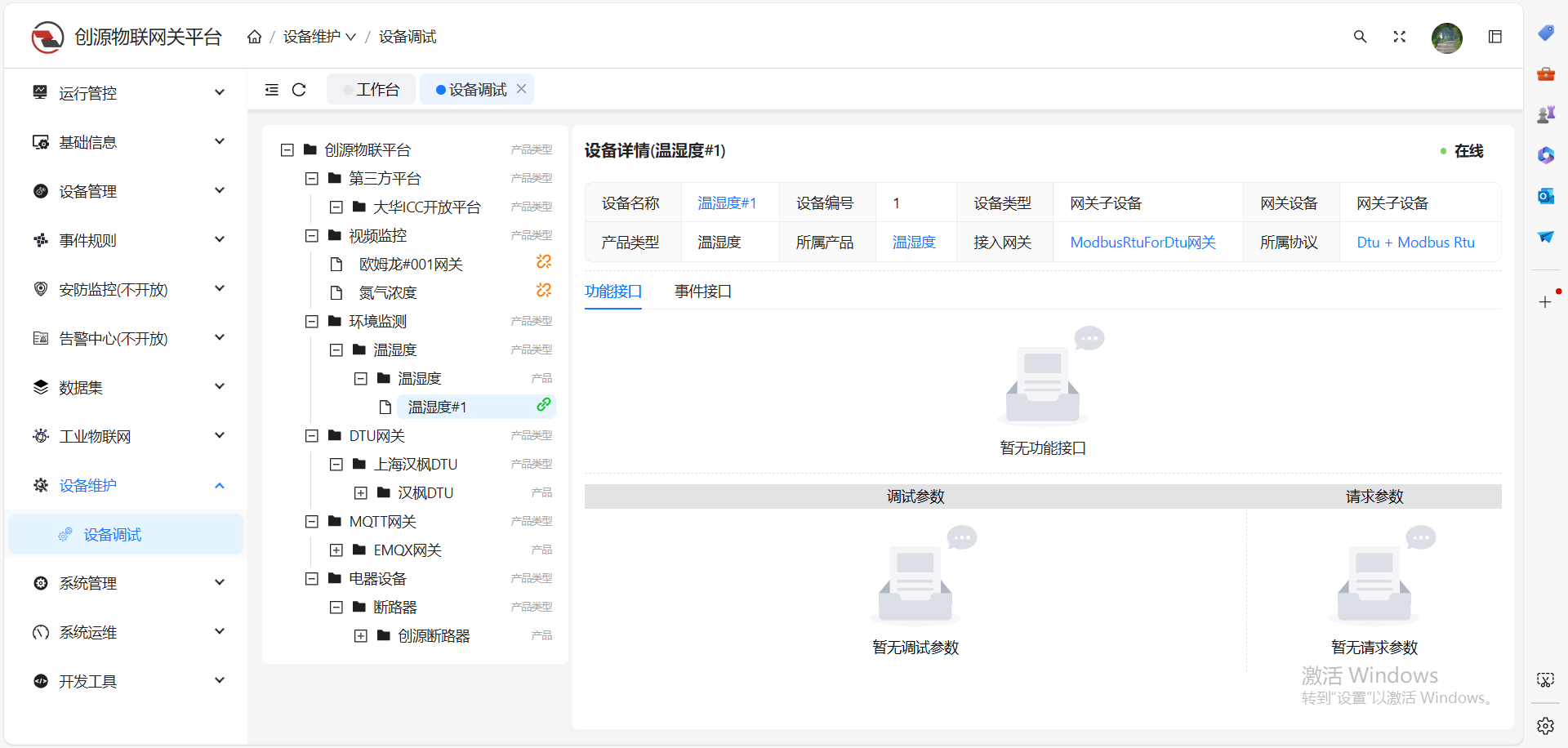Viewport: 1568px width, 748px height.
Task: Click the broken link icon beside 欧姆龙#001网关
Action: (x=543, y=262)
